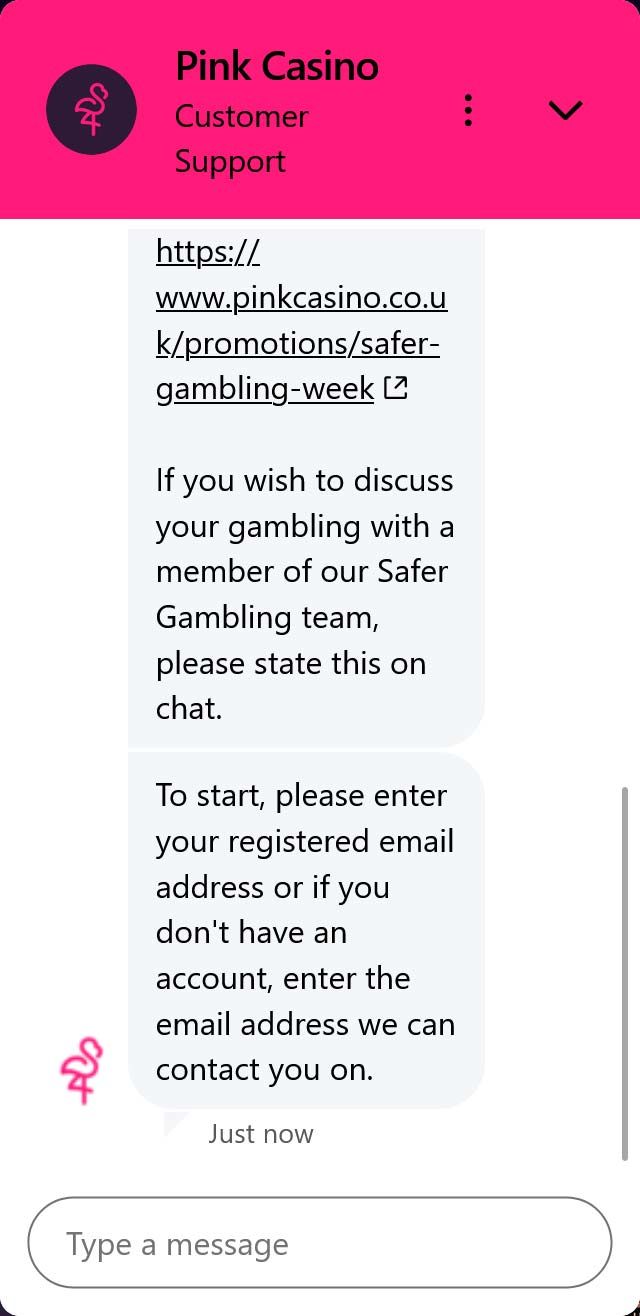Click the Type a message input field
This screenshot has width=640, height=1316.
tap(320, 1243)
